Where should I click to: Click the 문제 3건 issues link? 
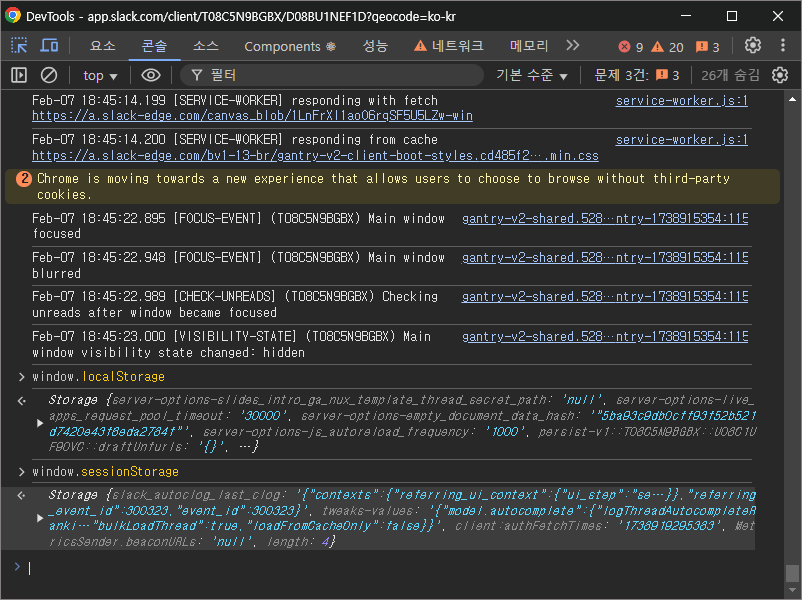pyautogui.click(x=637, y=76)
